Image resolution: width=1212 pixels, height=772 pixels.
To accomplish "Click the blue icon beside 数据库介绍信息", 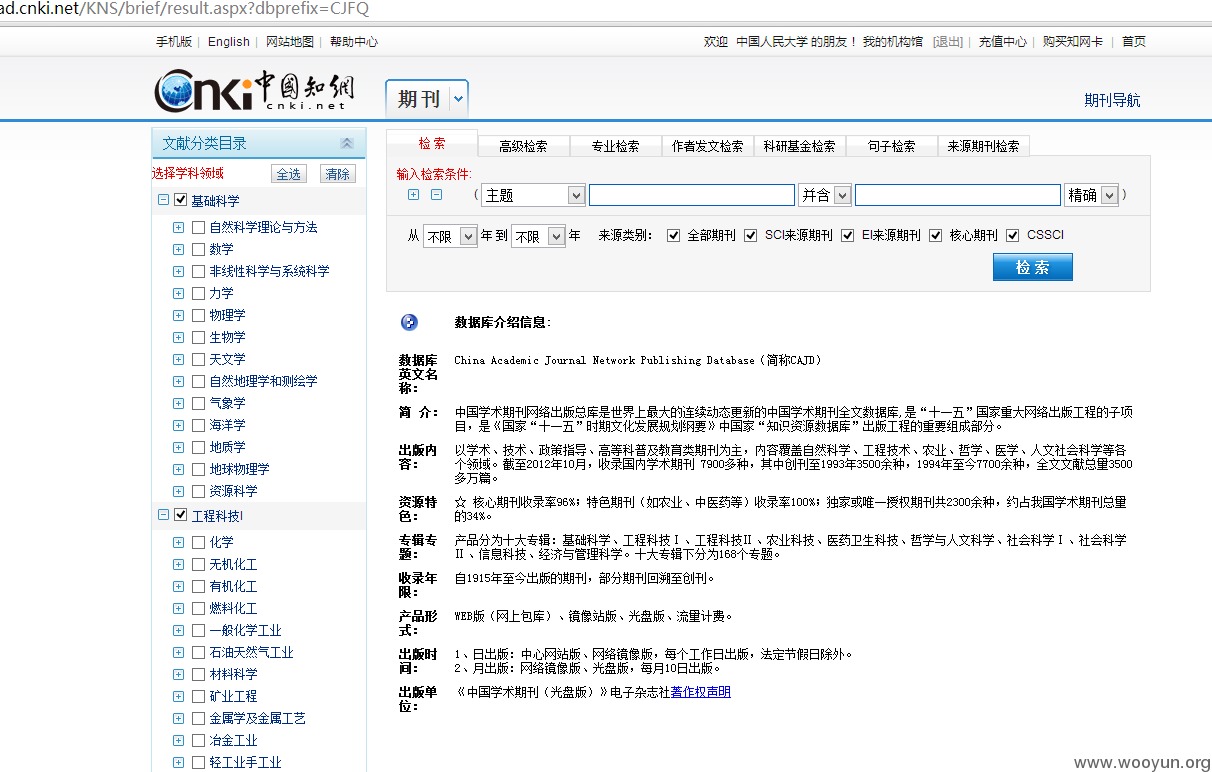I will coord(409,322).
